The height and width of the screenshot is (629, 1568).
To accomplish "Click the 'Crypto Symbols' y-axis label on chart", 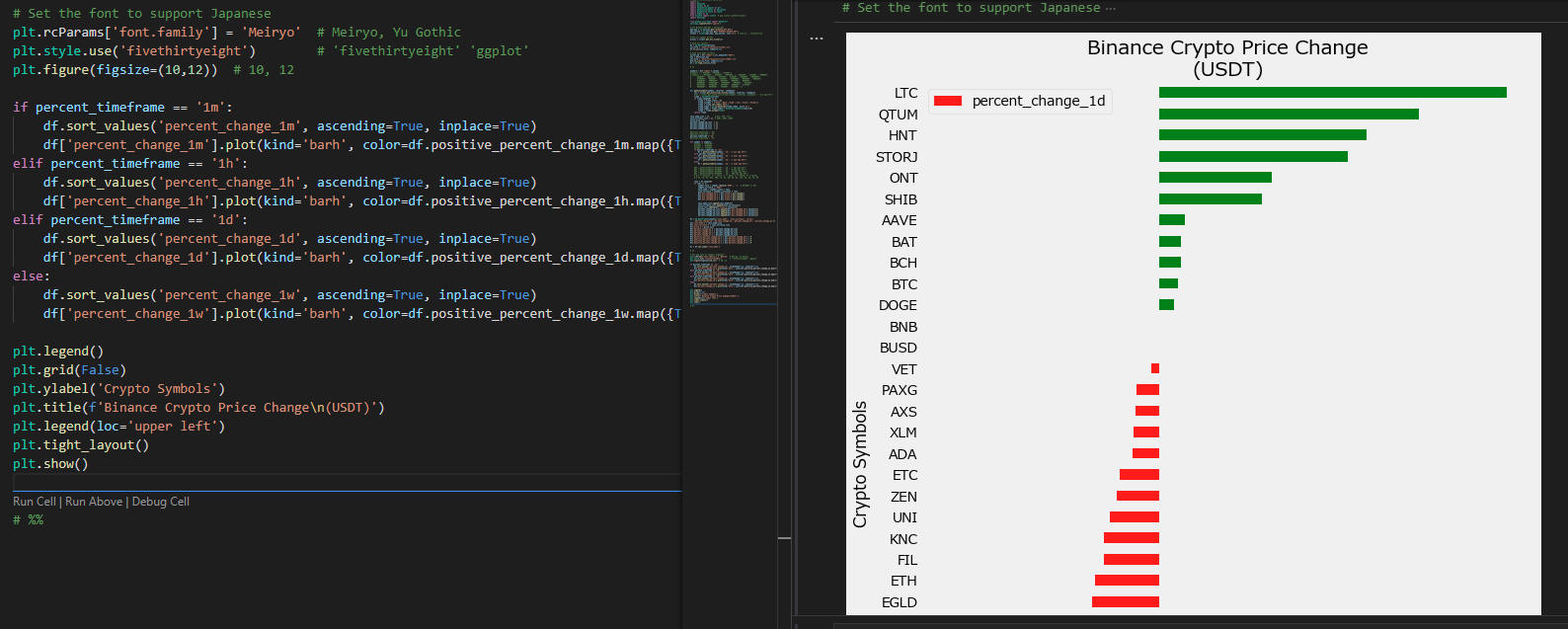I will 860,464.
